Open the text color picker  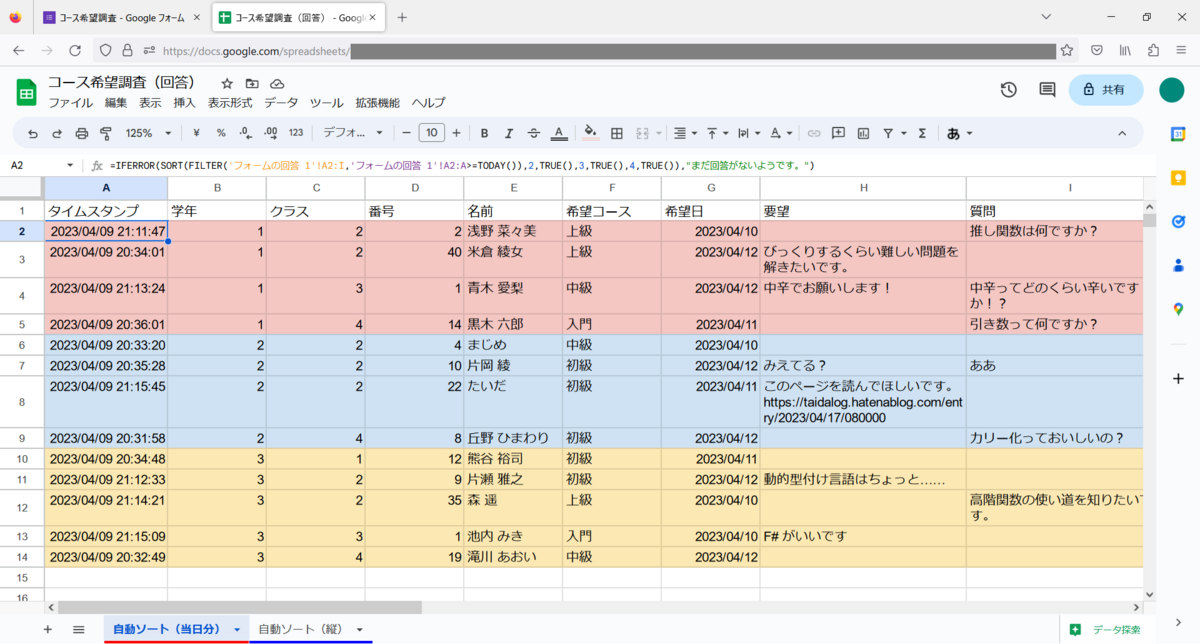(559, 133)
